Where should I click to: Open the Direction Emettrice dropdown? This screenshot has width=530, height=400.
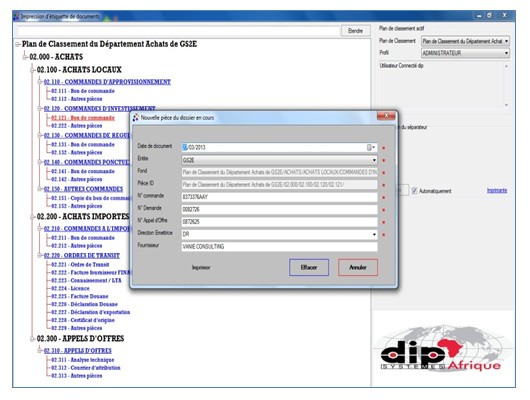374,234
